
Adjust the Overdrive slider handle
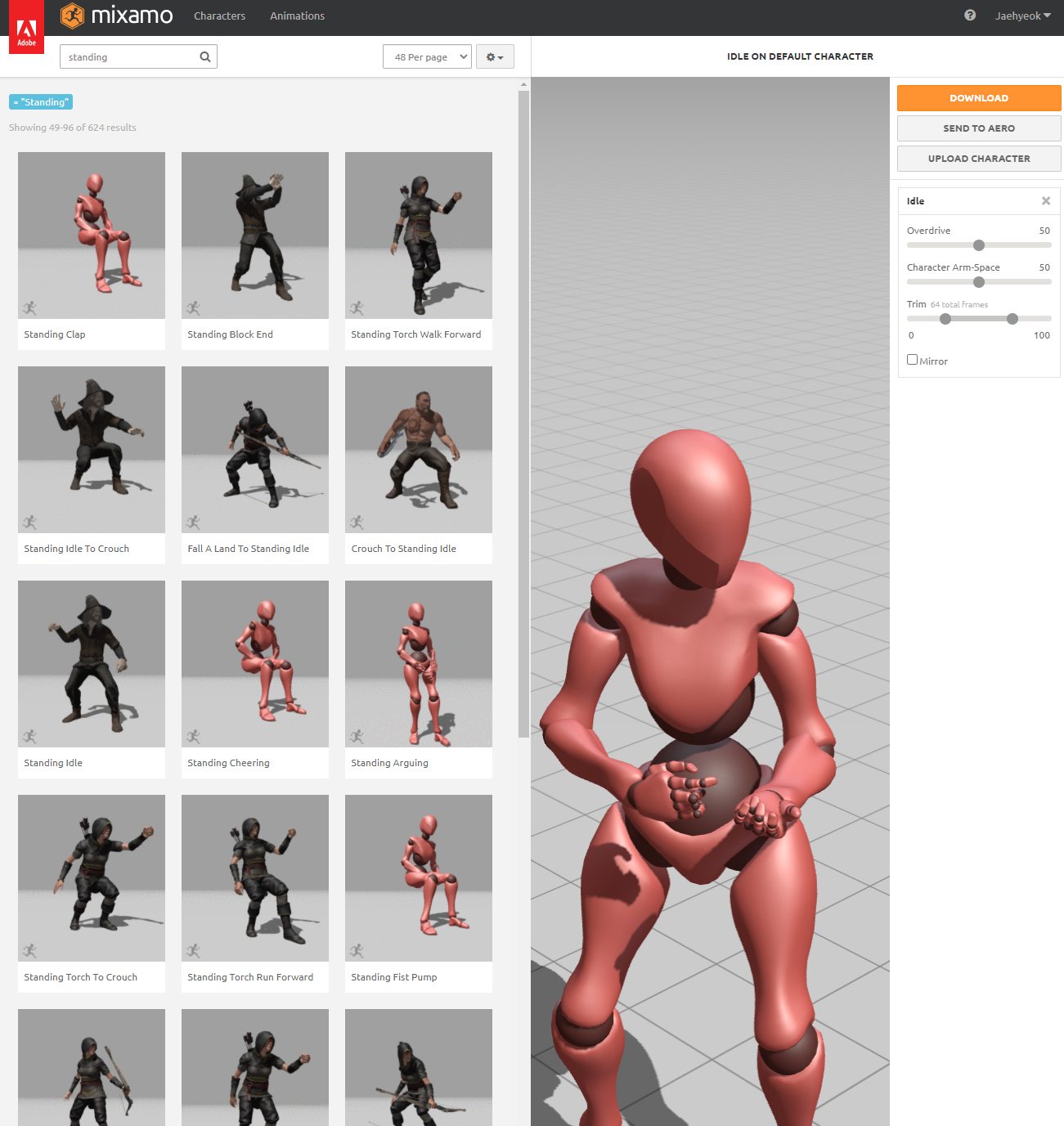[979, 245]
